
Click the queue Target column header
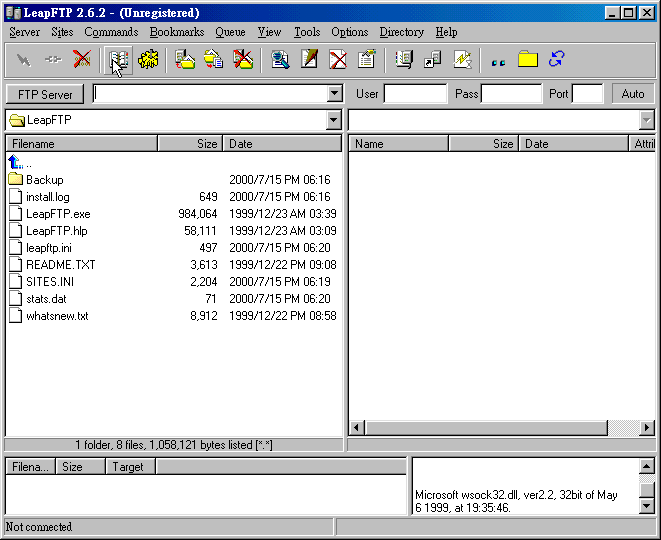[x=131, y=467]
